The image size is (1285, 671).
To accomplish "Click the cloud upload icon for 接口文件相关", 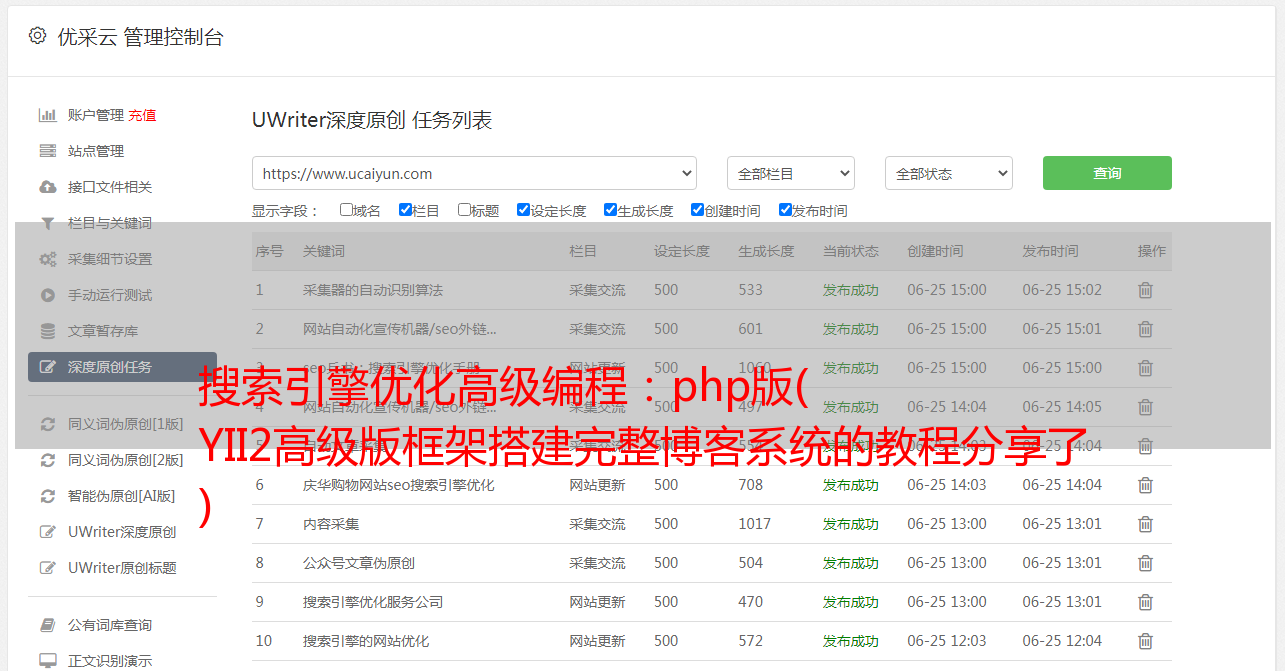I will coord(47,187).
